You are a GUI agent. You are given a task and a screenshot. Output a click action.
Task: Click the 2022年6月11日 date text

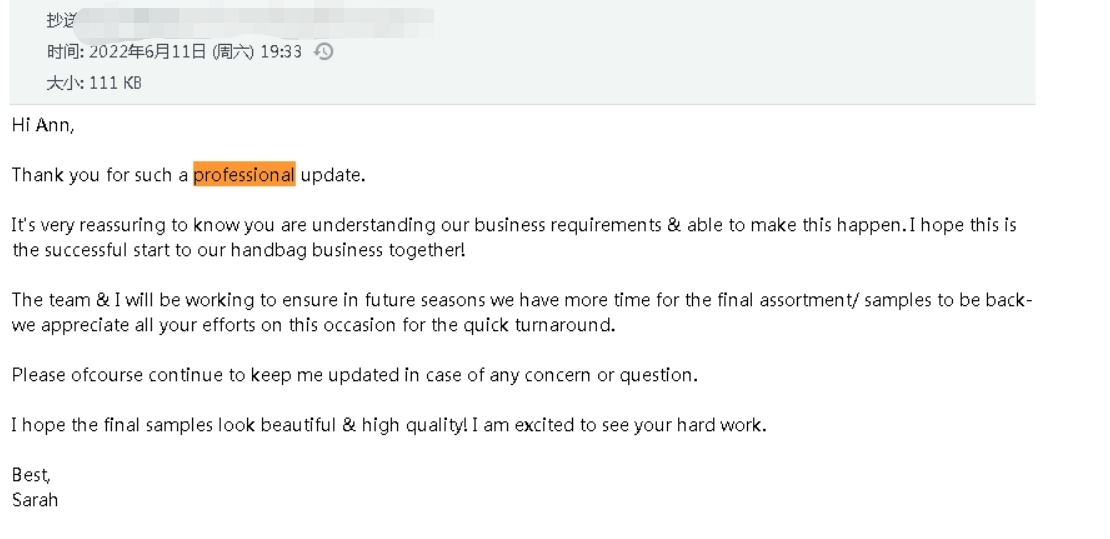click(x=148, y=52)
